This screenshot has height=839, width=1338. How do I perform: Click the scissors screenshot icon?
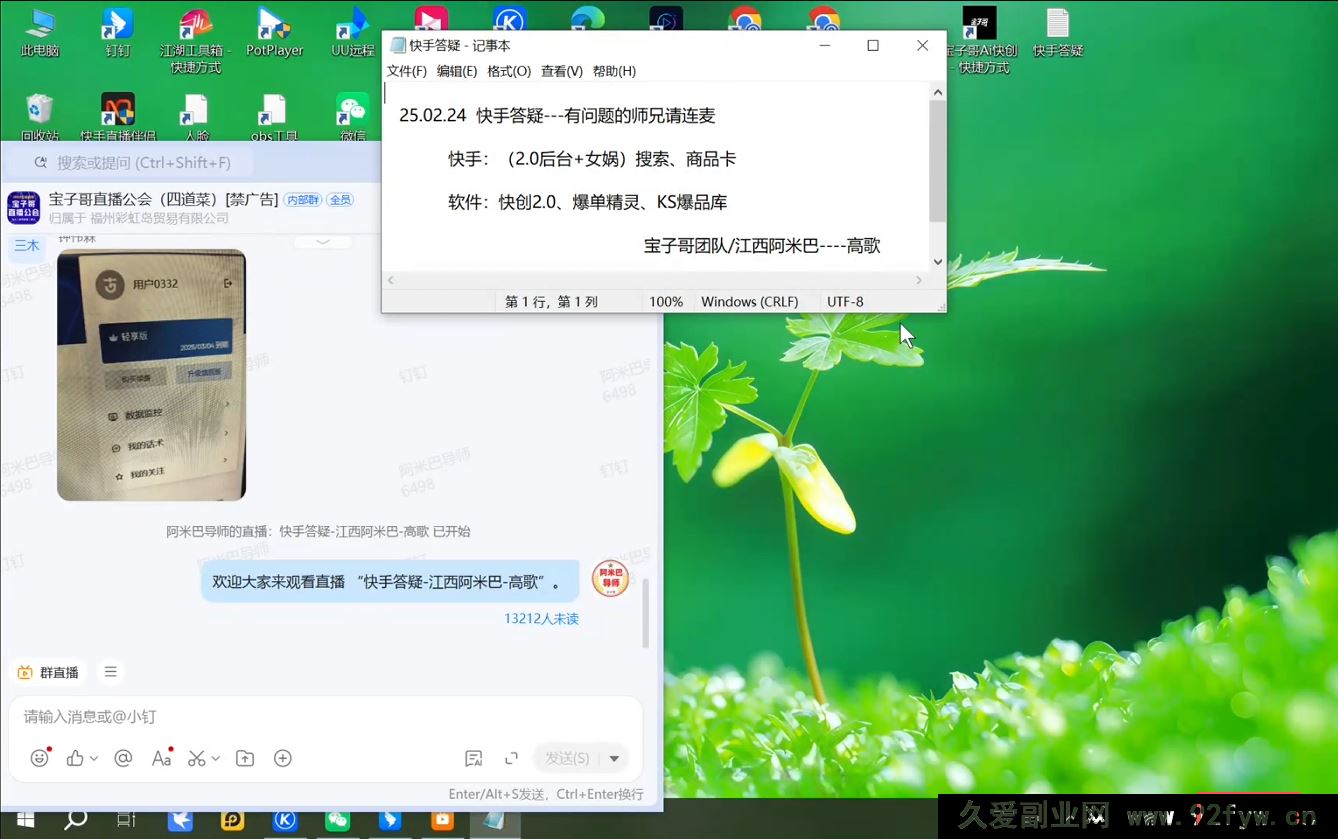point(198,758)
